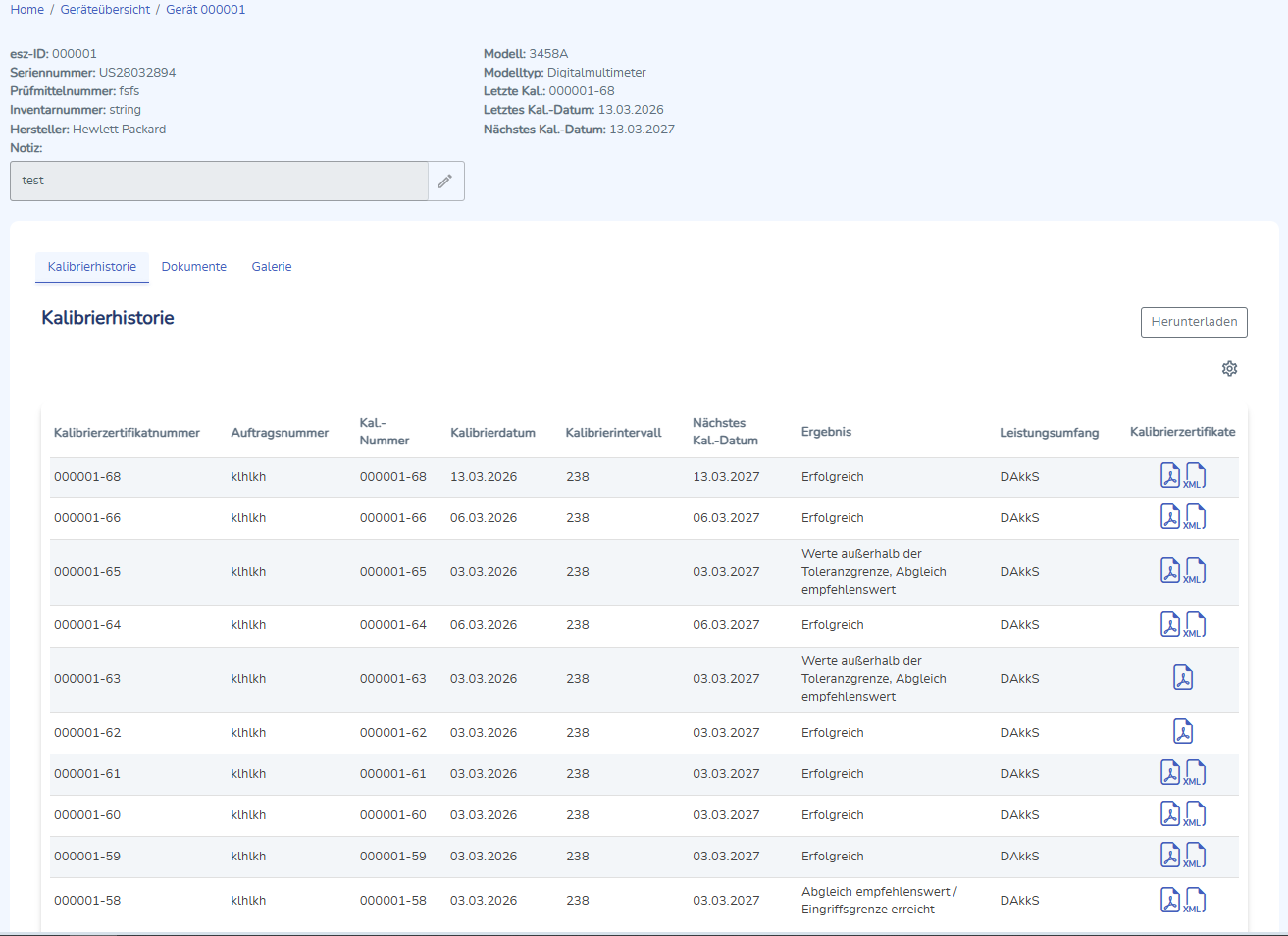Click the Notiz text field containing test

(x=219, y=181)
